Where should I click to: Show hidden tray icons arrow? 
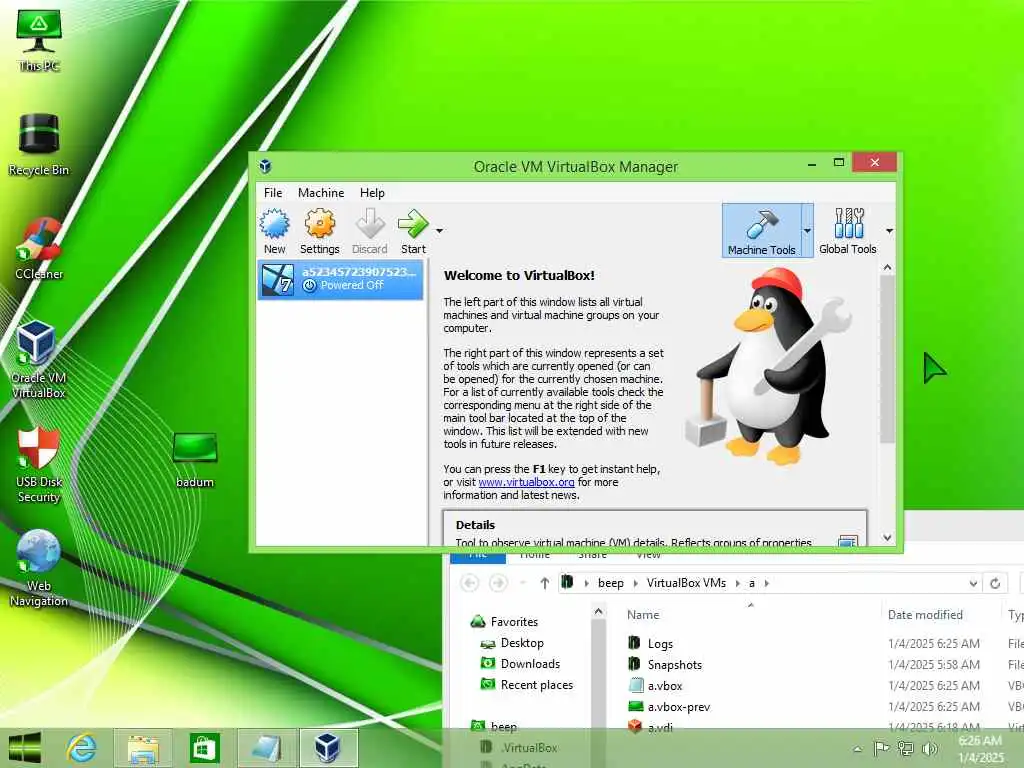(x=857, y=749)
